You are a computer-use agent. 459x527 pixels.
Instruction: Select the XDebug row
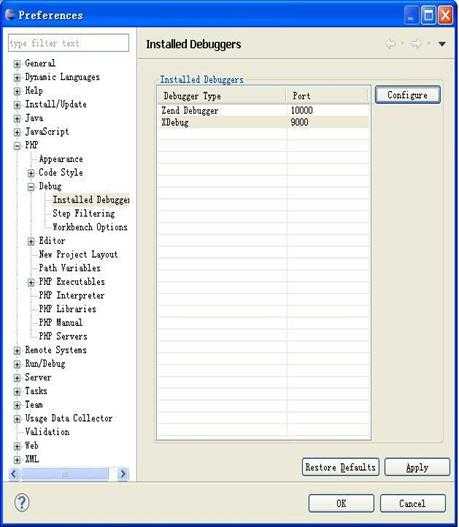click(x=263, y=122)
